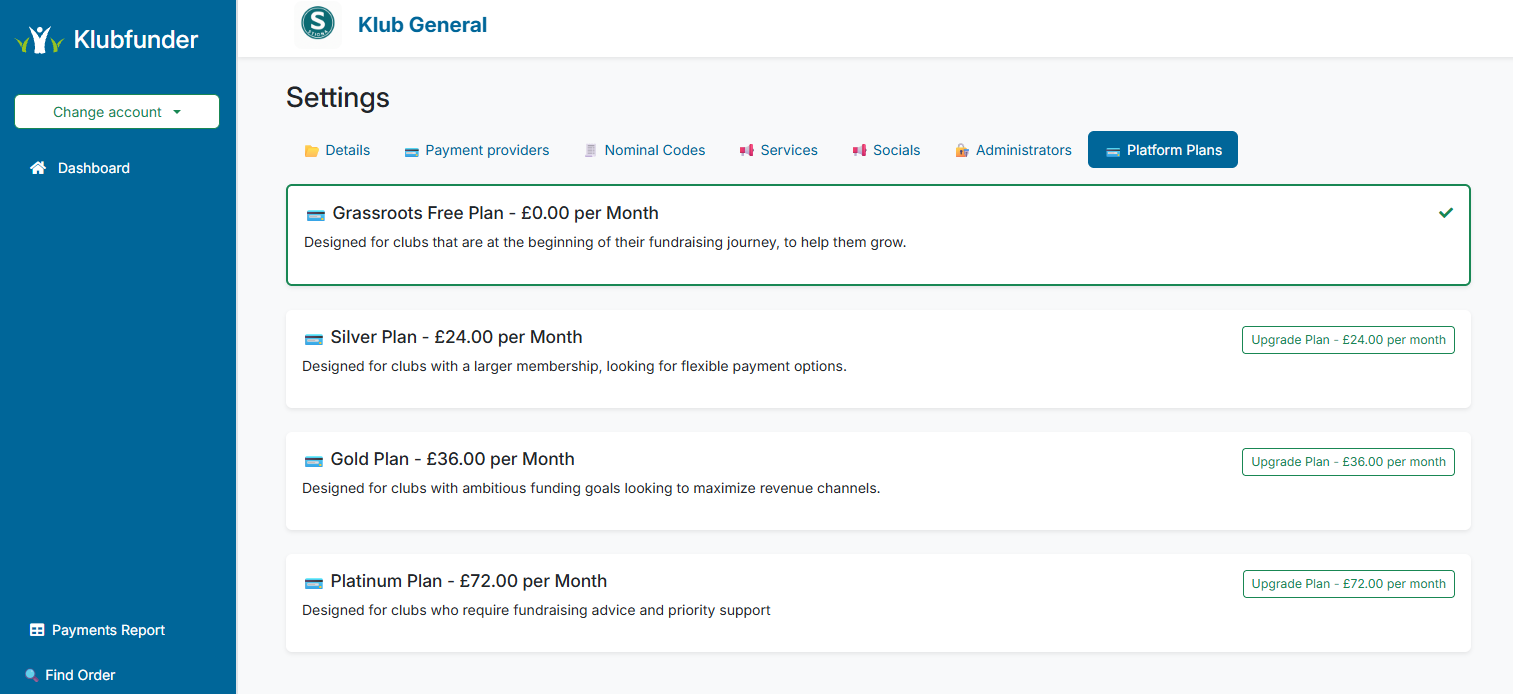
Task: Open the Administrators tab
Action: 1013,150
